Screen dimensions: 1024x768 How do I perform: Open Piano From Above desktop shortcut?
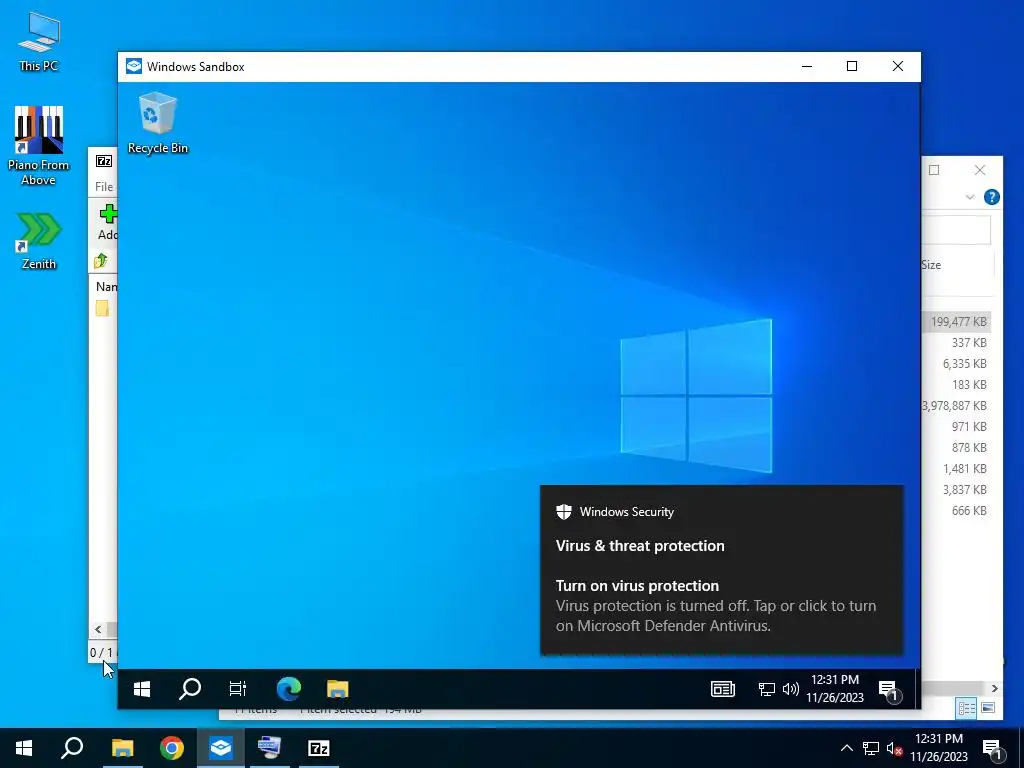[39, 146]
